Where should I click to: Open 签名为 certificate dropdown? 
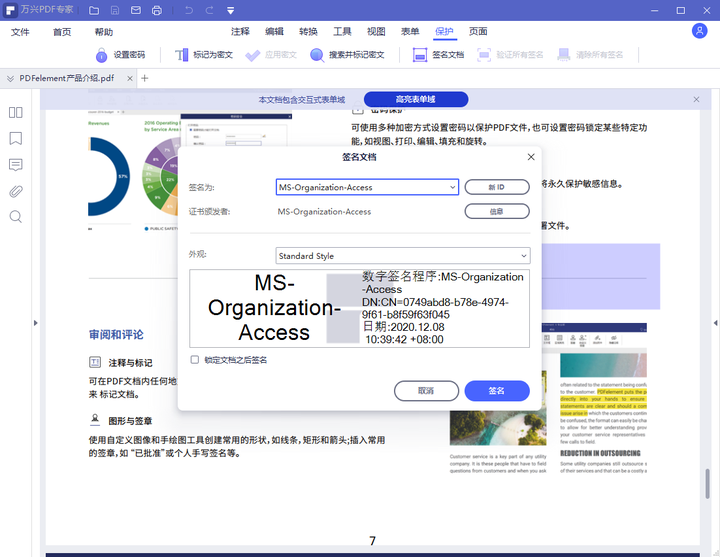[x=367, y=187]
